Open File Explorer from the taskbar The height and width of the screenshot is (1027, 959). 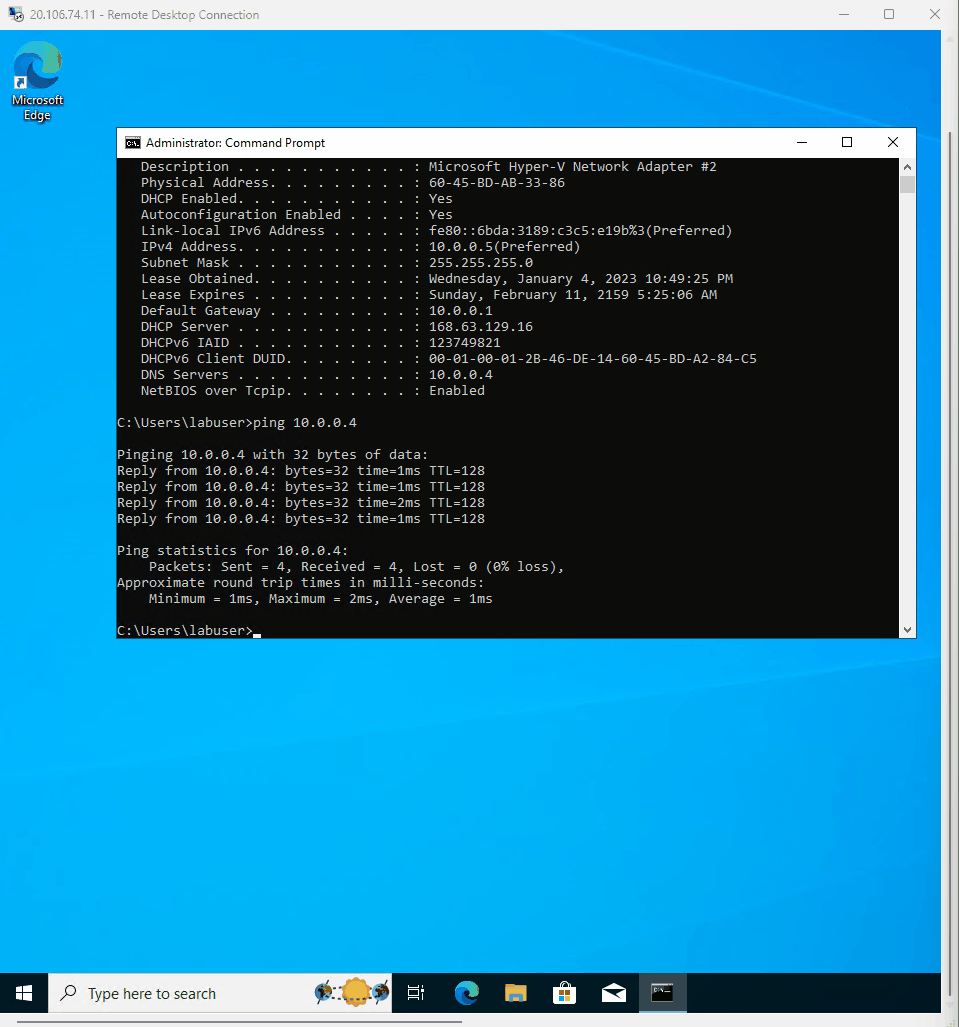[516, 993]
